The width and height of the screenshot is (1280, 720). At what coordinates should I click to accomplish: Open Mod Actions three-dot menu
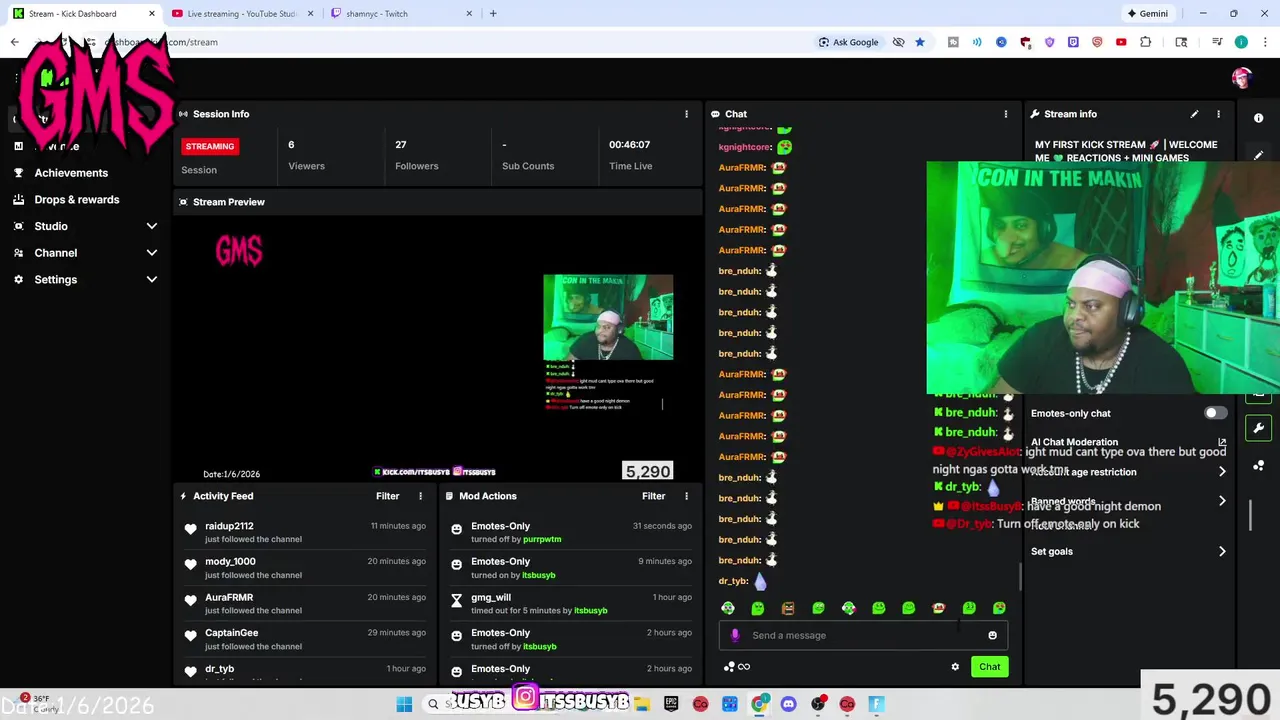point(686,496)
